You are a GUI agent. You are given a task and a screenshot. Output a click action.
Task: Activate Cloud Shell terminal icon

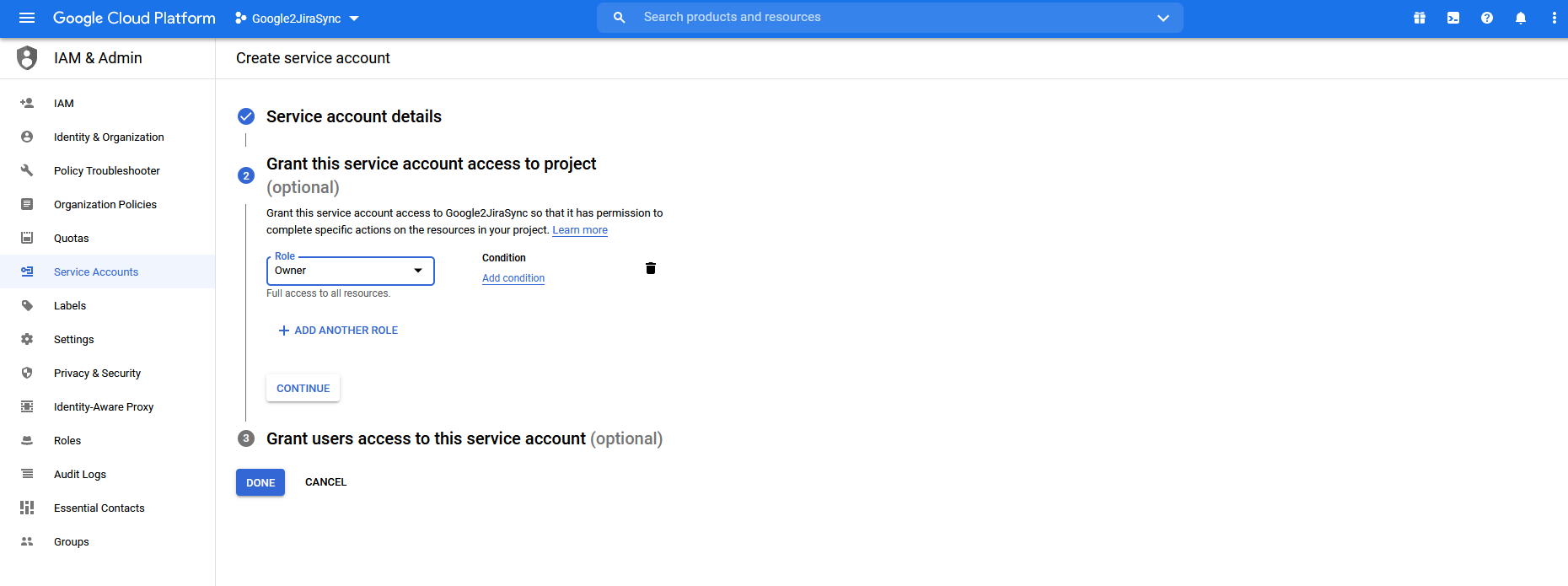pyautogui.click(x=1453, y=18)
